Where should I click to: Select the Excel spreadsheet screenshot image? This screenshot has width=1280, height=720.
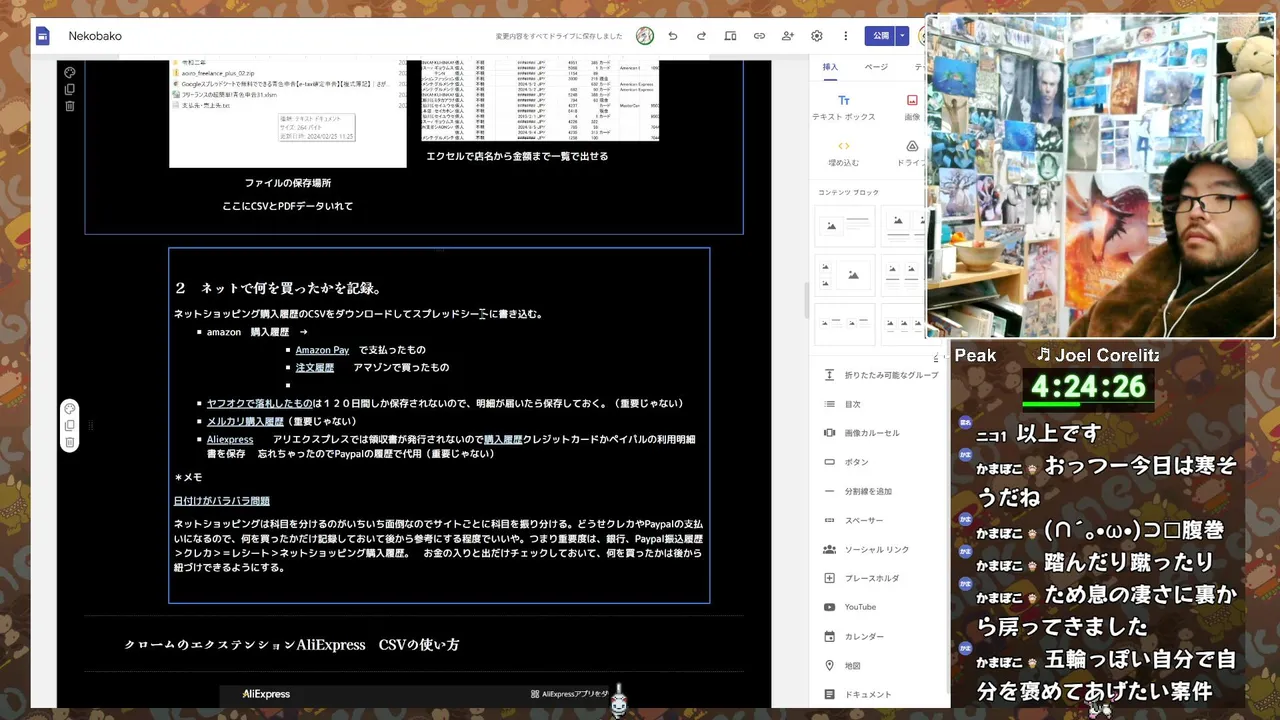(540, 100)
